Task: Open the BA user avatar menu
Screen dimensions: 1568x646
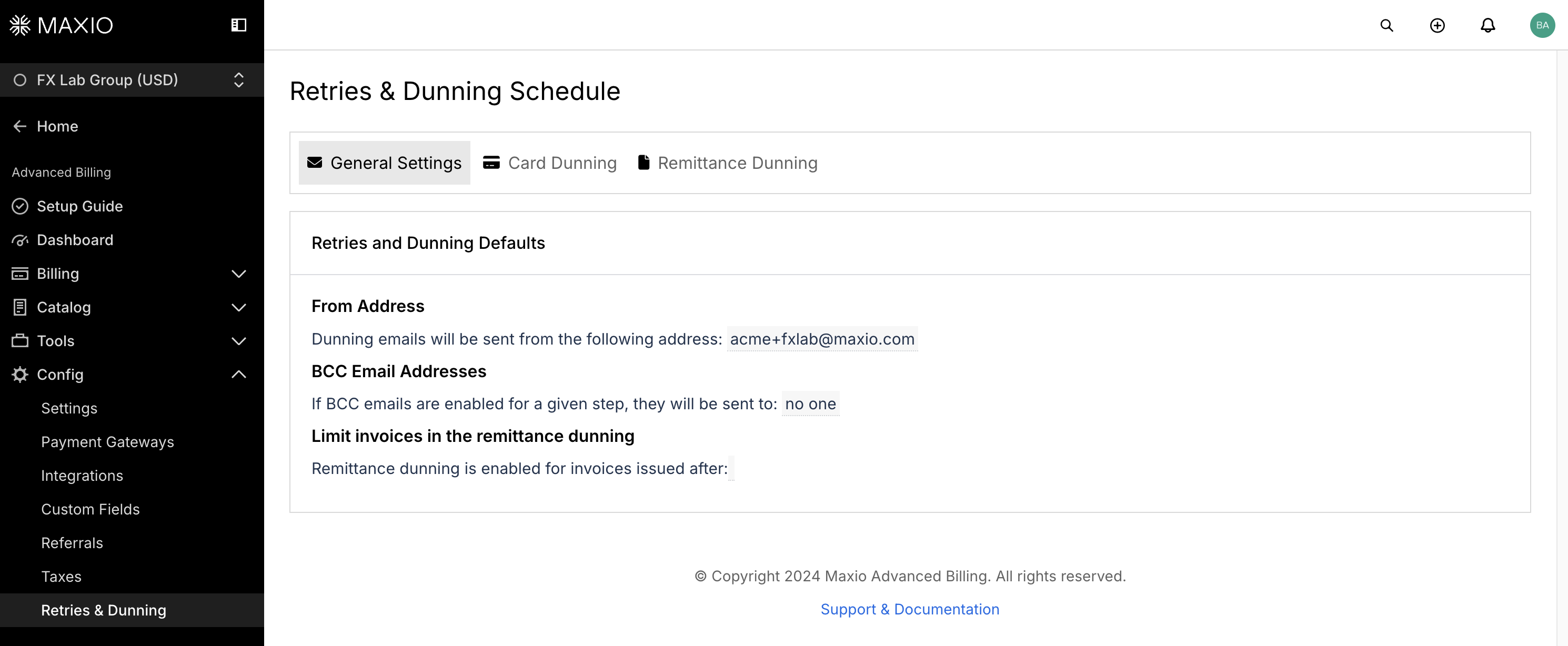Action: 1542,25
